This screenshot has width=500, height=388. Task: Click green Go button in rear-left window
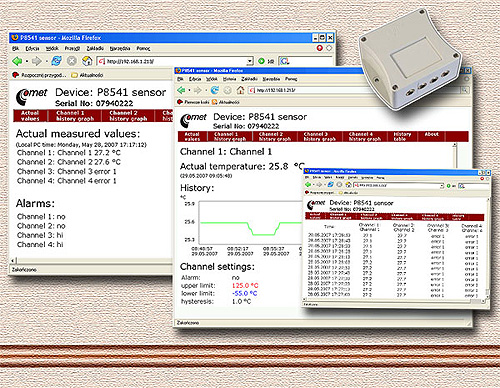pos(261,61)
